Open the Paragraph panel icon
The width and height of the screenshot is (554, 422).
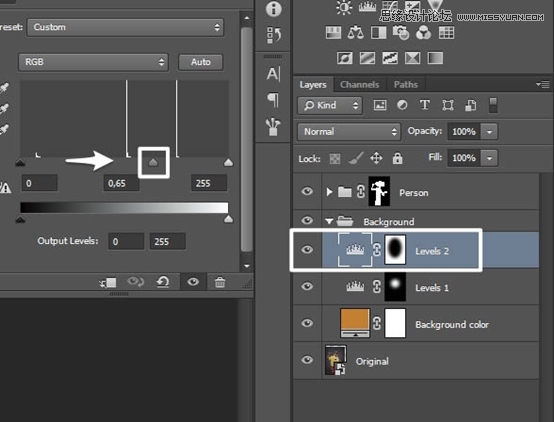click(273, 100)
